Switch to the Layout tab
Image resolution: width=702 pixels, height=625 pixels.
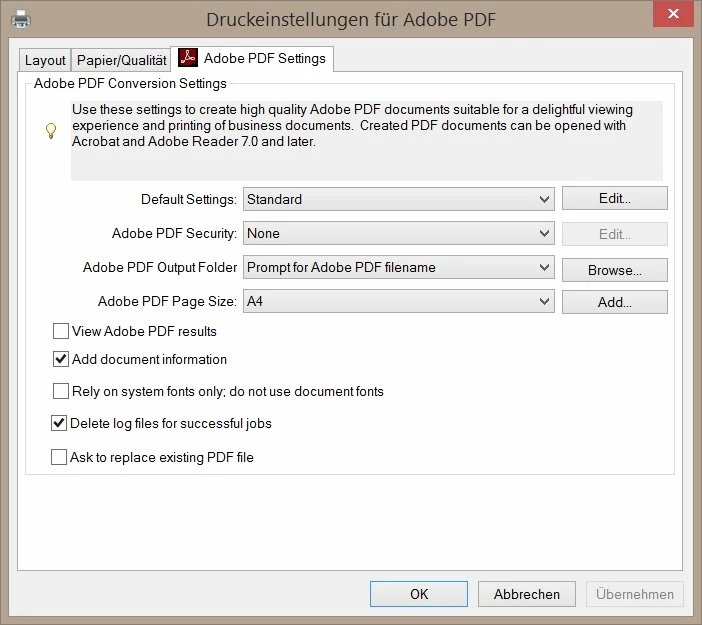tap(45, 60)
